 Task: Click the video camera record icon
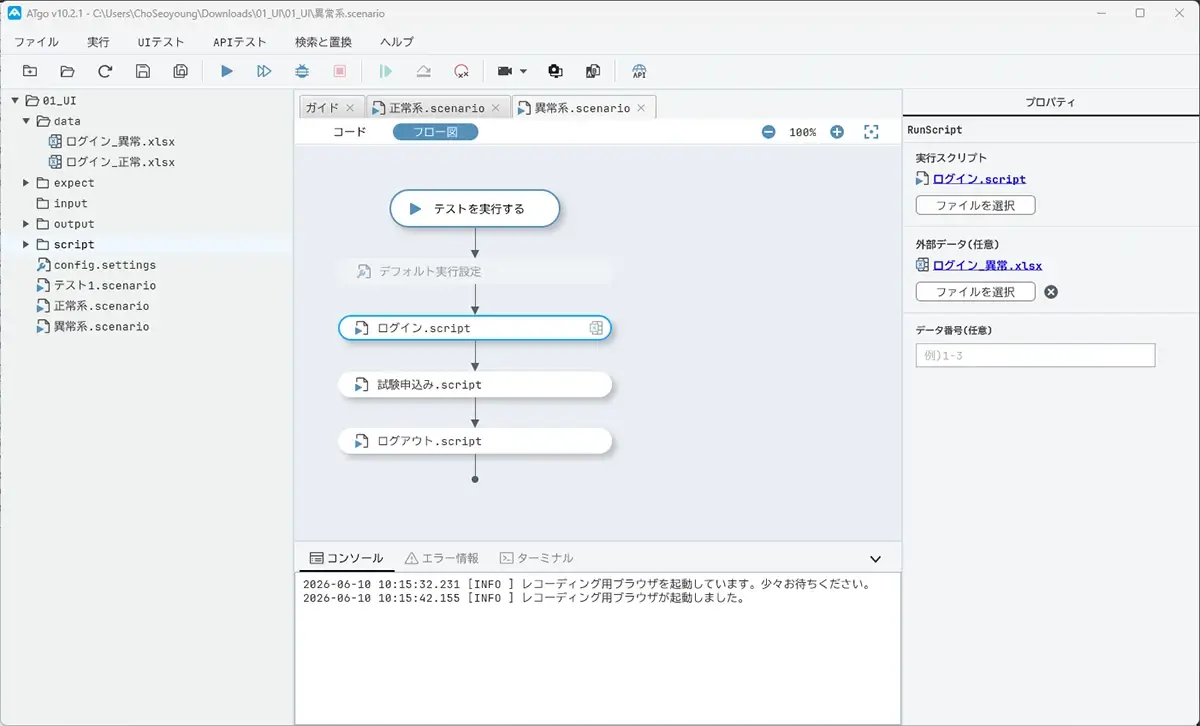click(x=505, y=71)
